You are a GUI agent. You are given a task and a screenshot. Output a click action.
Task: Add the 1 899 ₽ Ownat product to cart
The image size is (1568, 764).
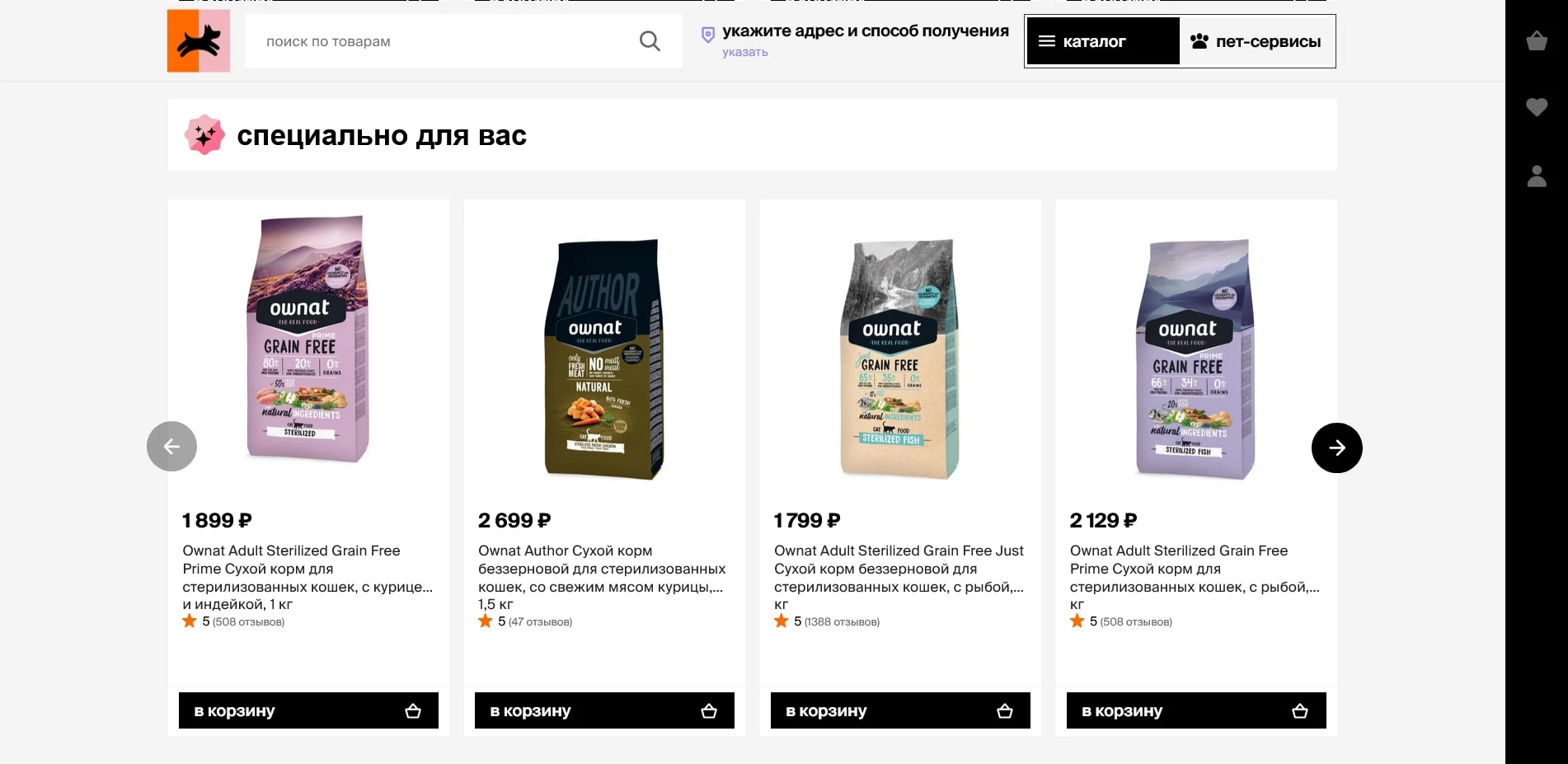308,710
